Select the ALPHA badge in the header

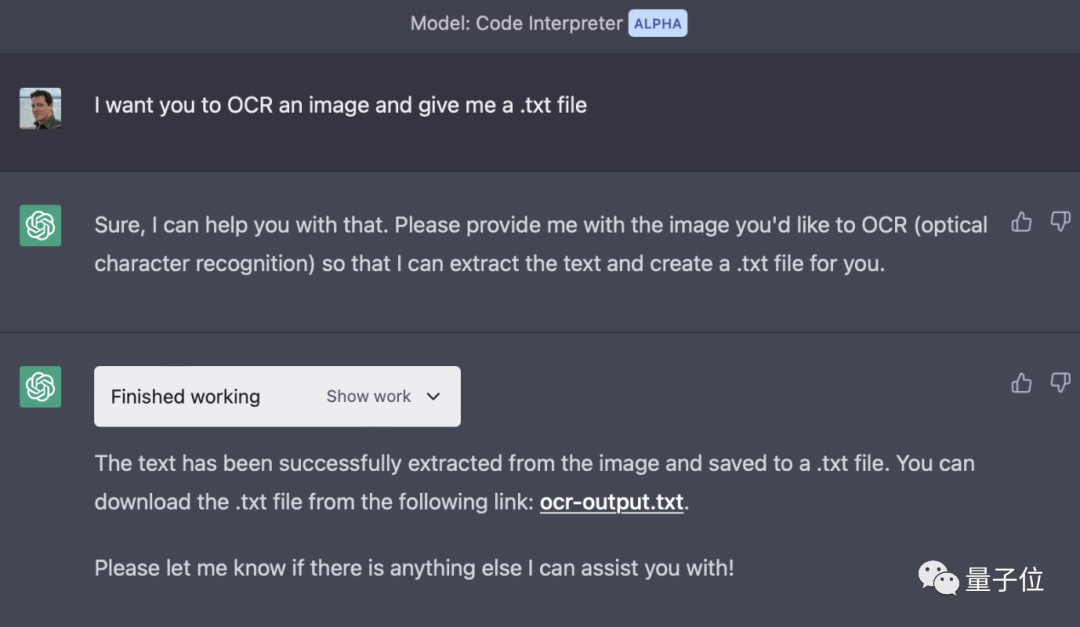[x=657, y=23]
